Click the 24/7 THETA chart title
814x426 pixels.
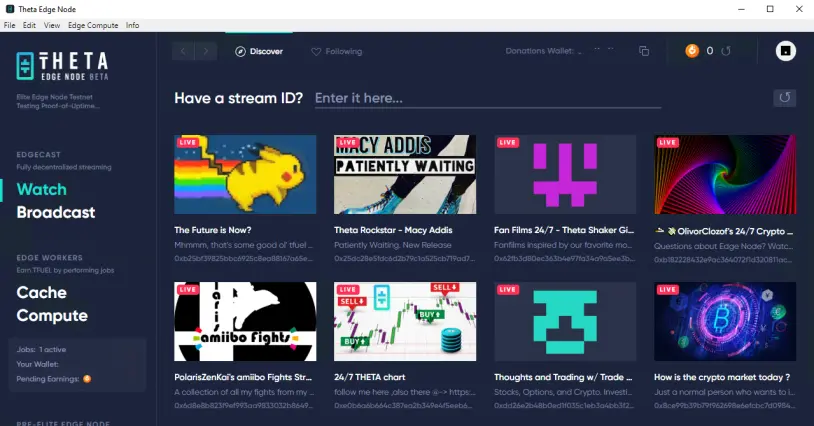[x=370, y=377]
